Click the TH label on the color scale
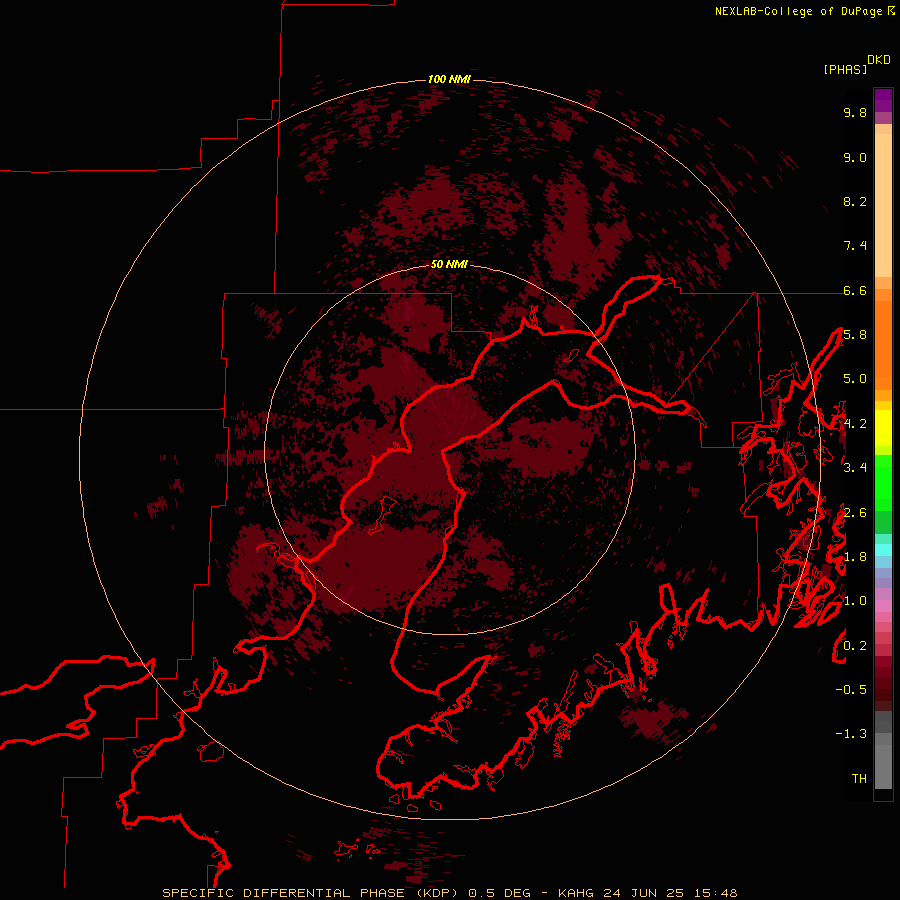This screenshot has height=900, width=900. click(859, 779)
